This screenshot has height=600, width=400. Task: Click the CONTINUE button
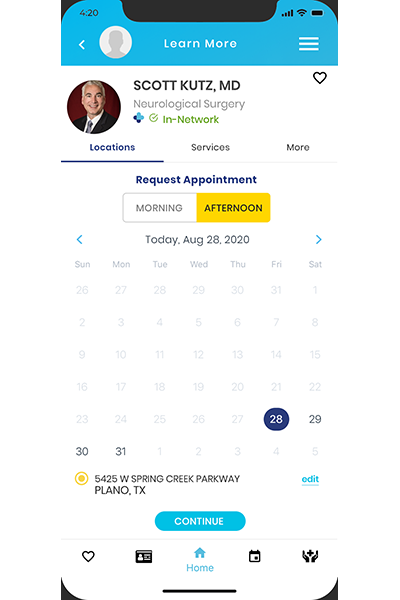(200, 521)
